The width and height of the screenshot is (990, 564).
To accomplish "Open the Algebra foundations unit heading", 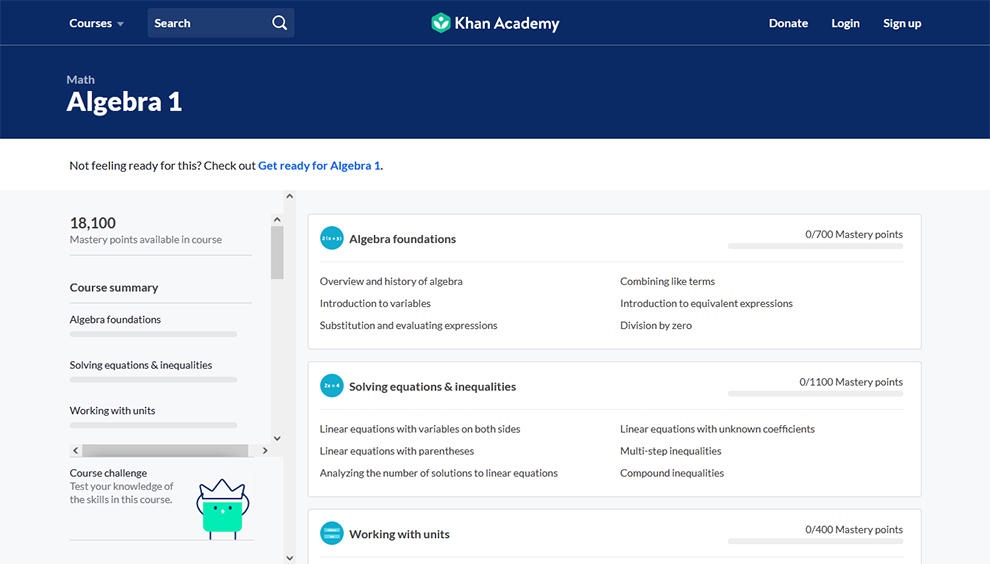I will pos(402,239).
